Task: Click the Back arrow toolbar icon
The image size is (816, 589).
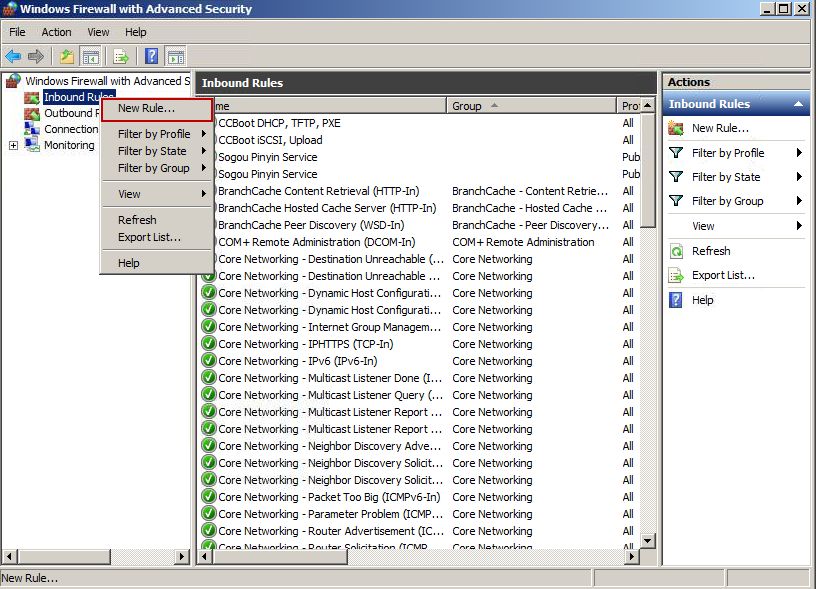Action: tap(14, 56)
